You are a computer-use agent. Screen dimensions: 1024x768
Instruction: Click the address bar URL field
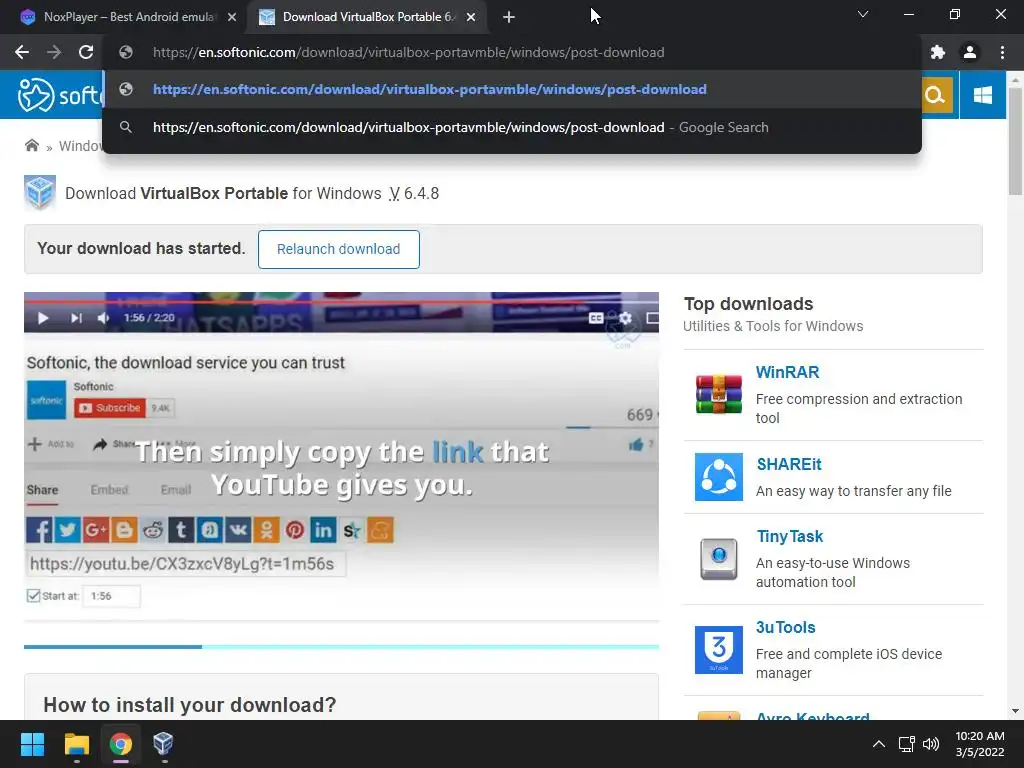(x=513, y=52)
